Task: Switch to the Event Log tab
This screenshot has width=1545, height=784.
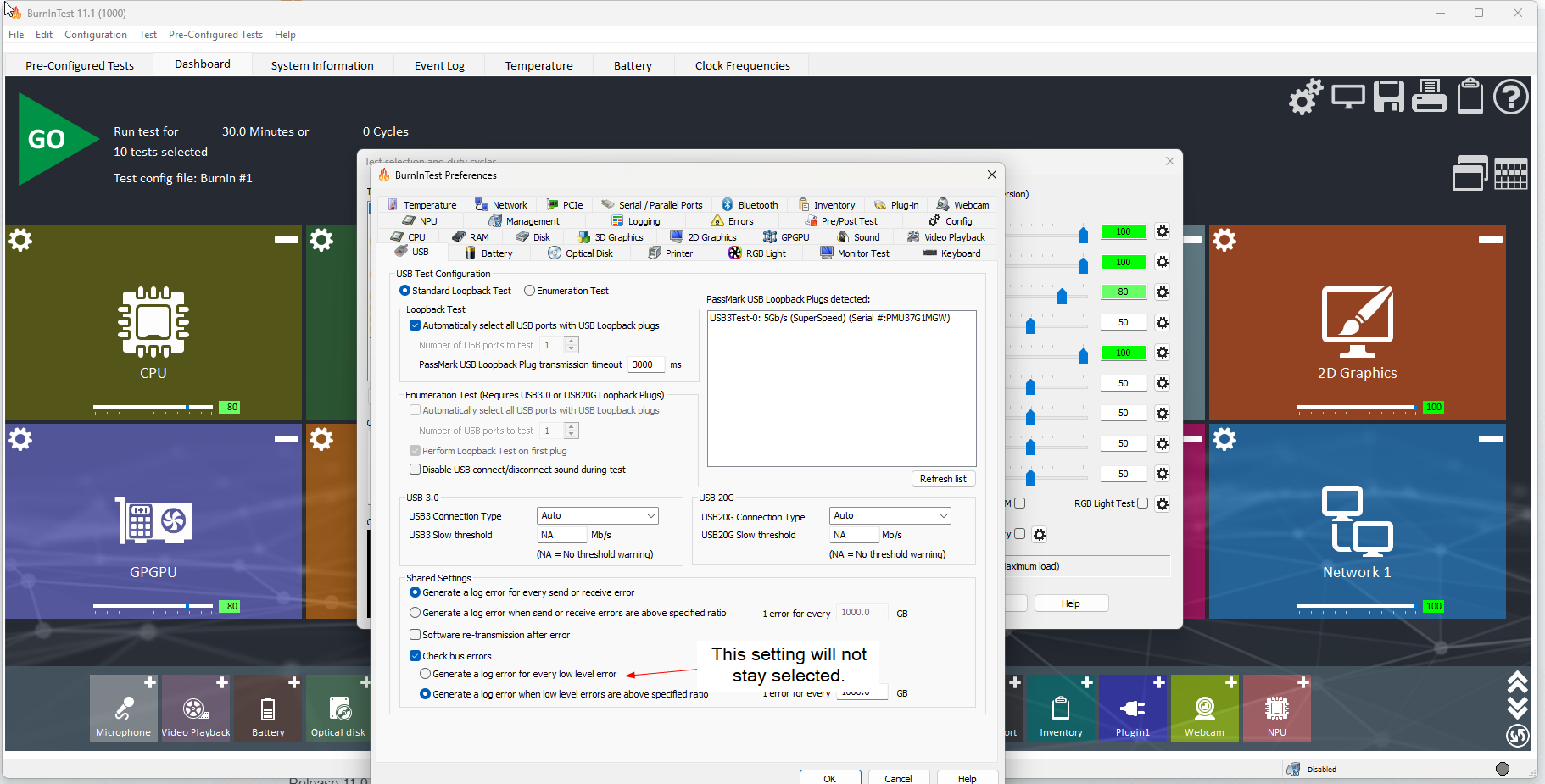Action: pyautogui.click(x=439, y=65)
